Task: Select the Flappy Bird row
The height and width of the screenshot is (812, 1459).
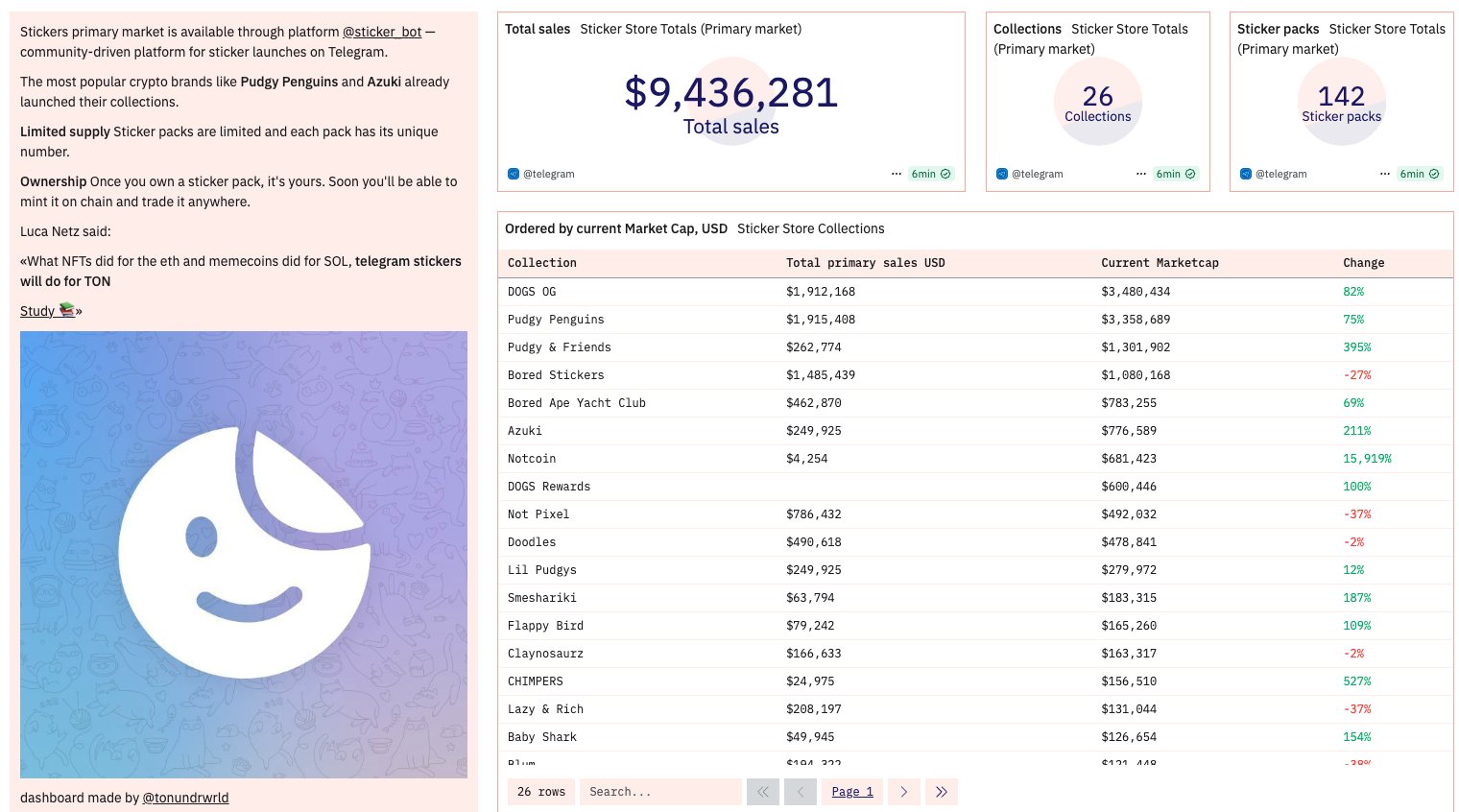Action: [x=974, y=626]
